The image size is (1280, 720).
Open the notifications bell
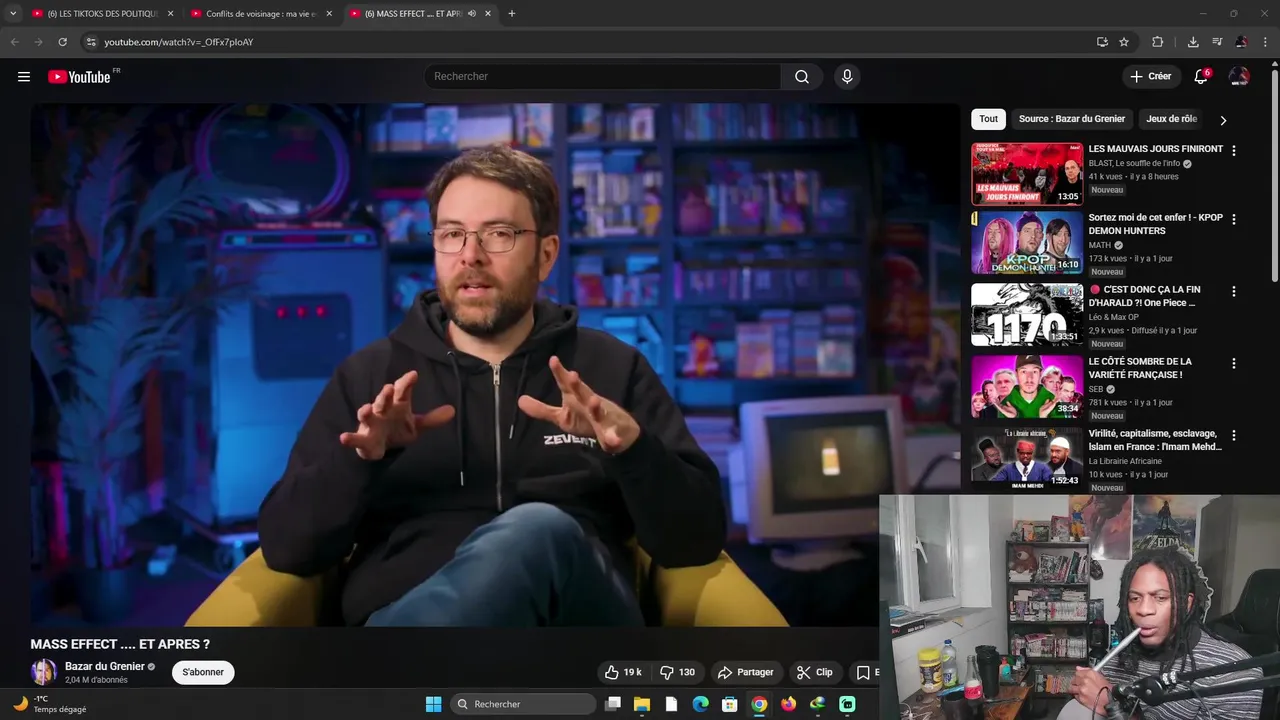click(x=1201, y=77)
